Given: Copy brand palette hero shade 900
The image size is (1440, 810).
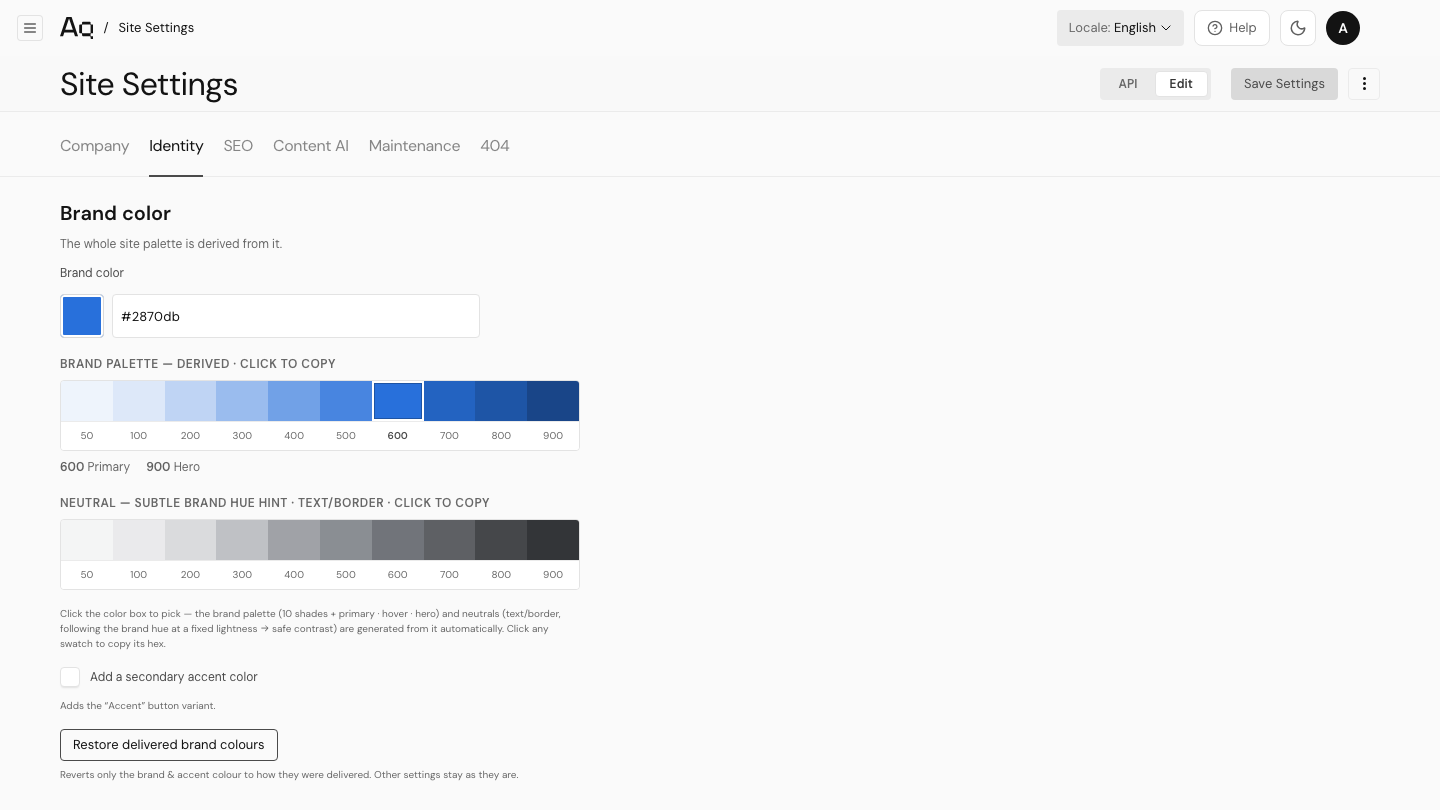Looking at the screenshot, I should pos(553,401).
